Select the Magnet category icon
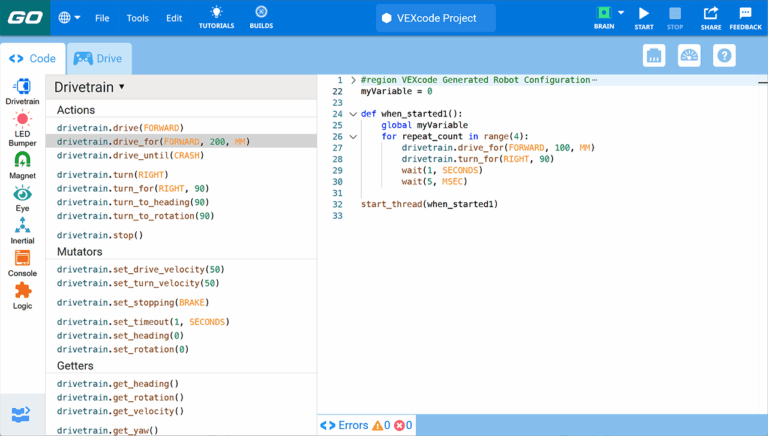768x436 pixels. (x=23, y=166)
